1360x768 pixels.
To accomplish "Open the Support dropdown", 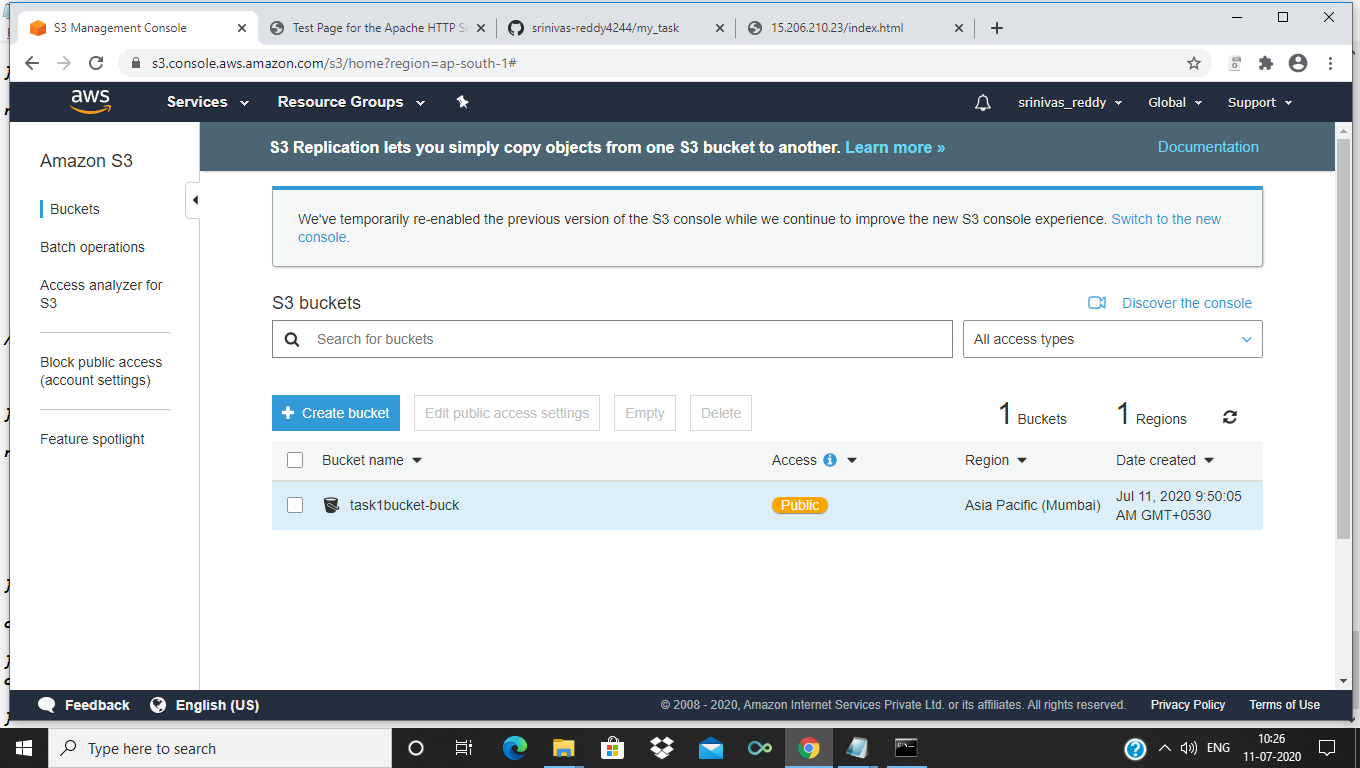I will tap(1260, 102).
